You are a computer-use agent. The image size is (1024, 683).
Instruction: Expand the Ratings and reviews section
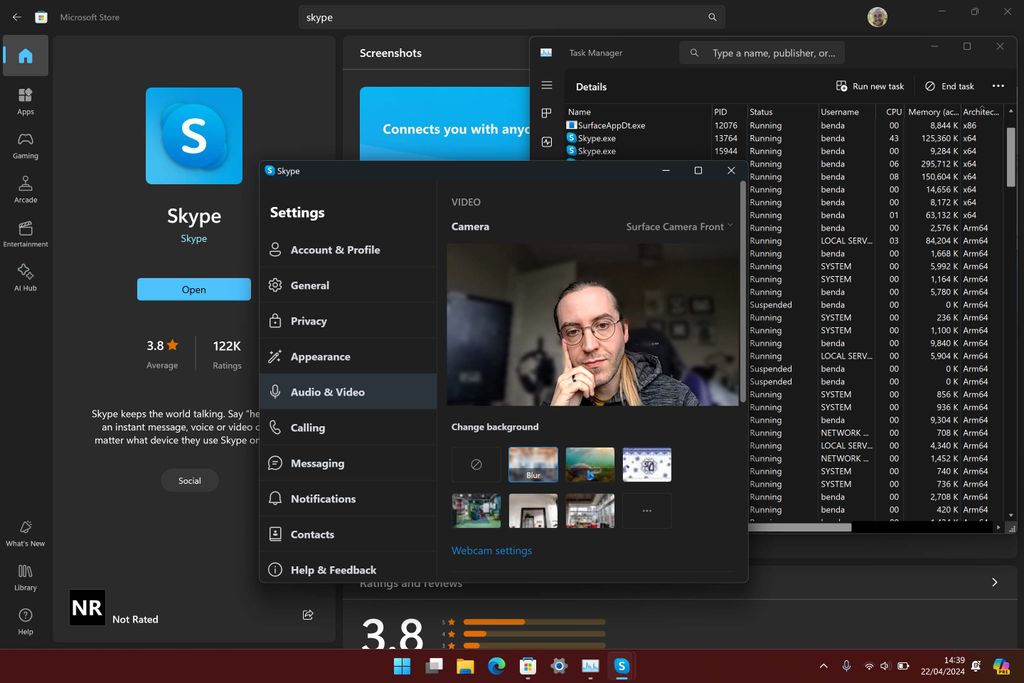(x=994, y=581)
